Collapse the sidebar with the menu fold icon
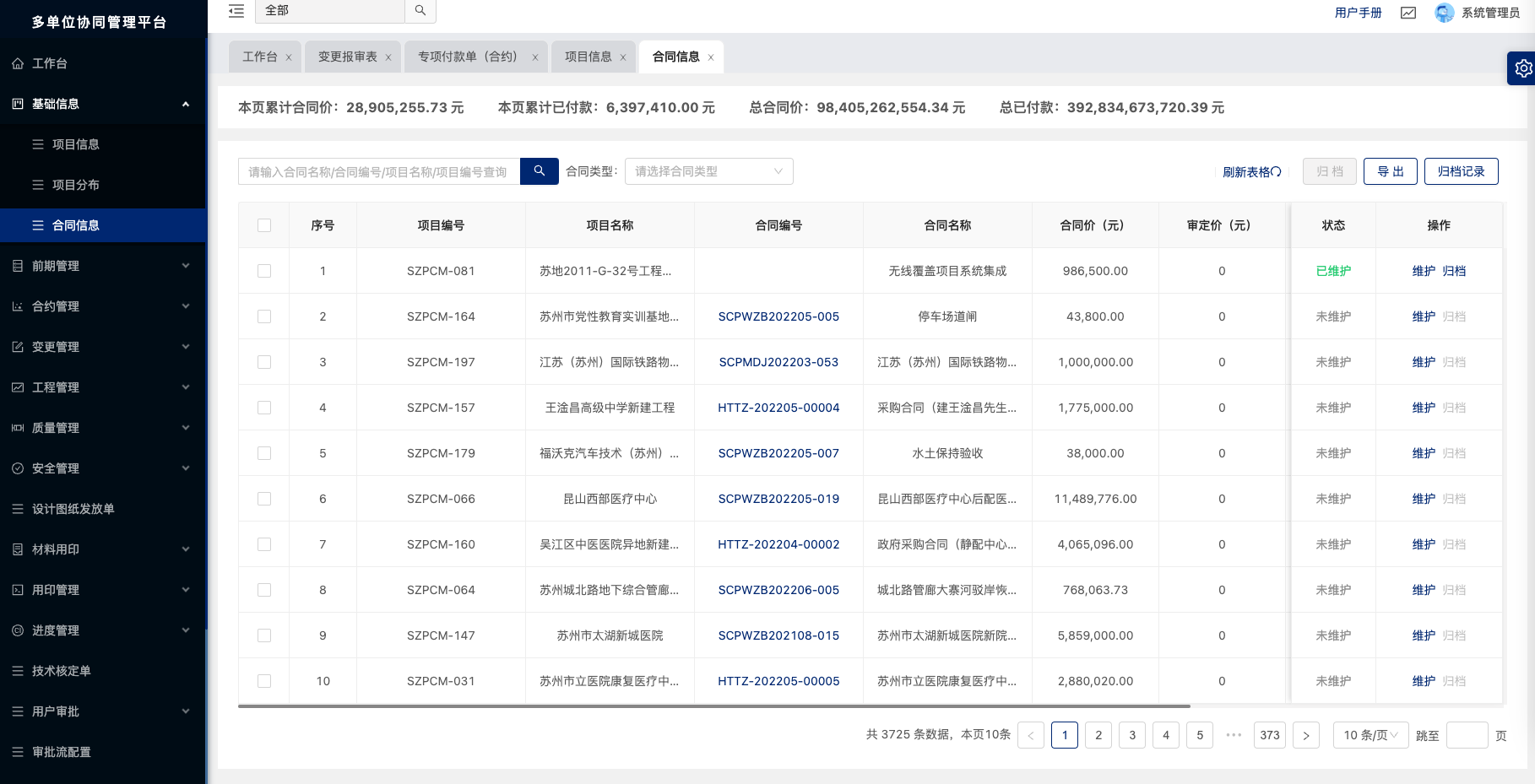This screenshot has width=1535, height=784. (236, 11)
